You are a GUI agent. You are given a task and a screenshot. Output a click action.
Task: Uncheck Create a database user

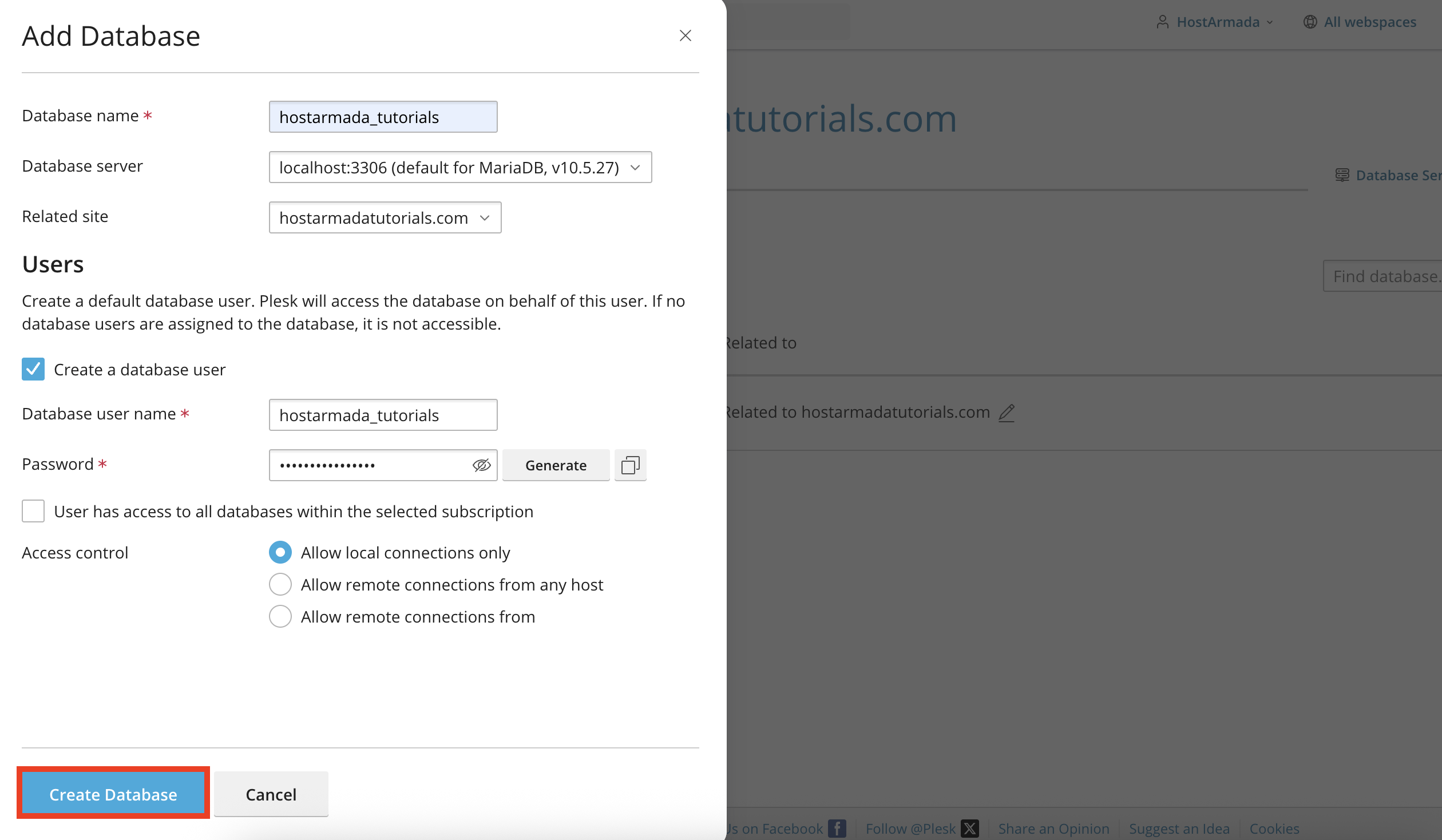[x=33, y=369]
